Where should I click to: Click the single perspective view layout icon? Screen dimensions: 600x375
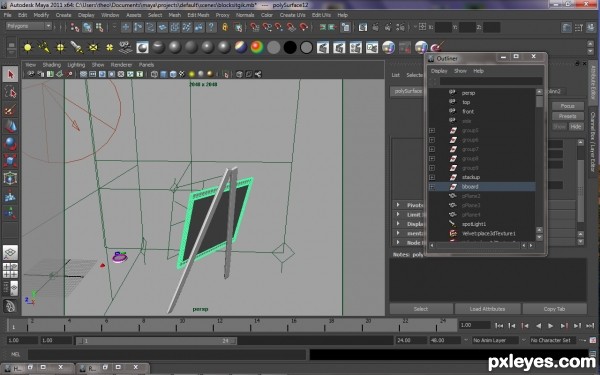click(x=10, y=252)
